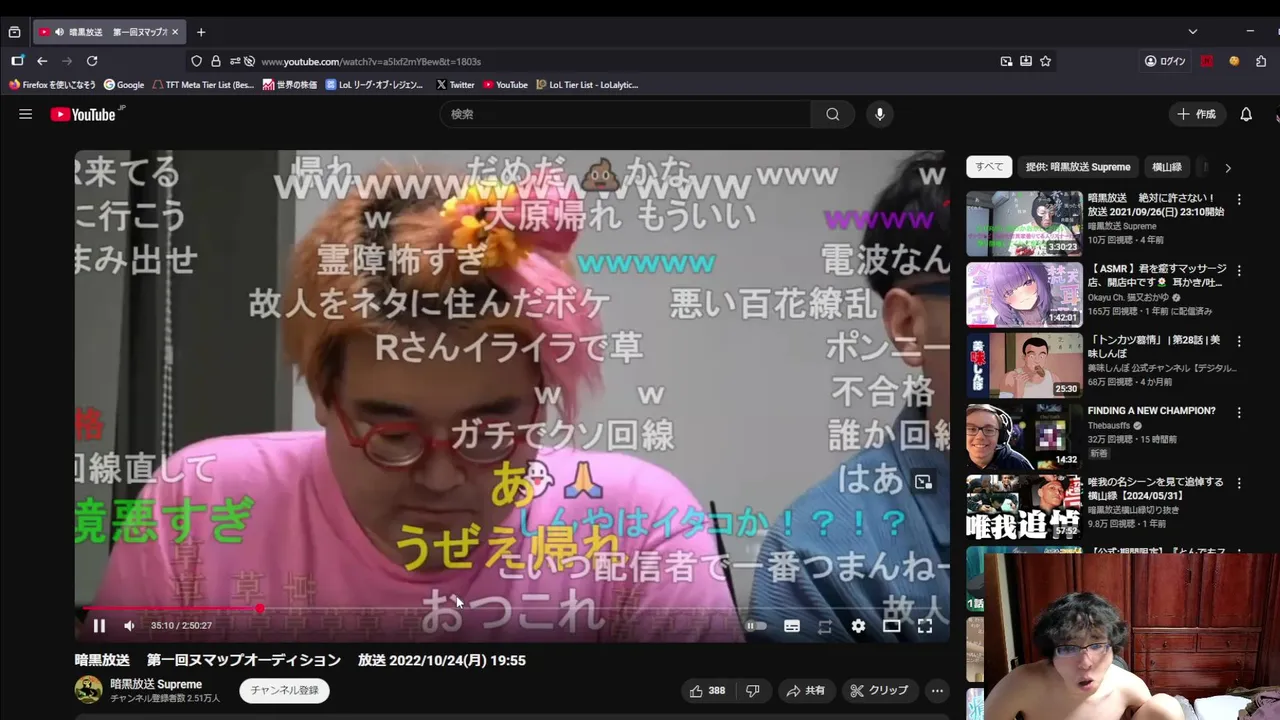Click the magnifier search button
Screen dimensions: 1280x720
[832, 114]
